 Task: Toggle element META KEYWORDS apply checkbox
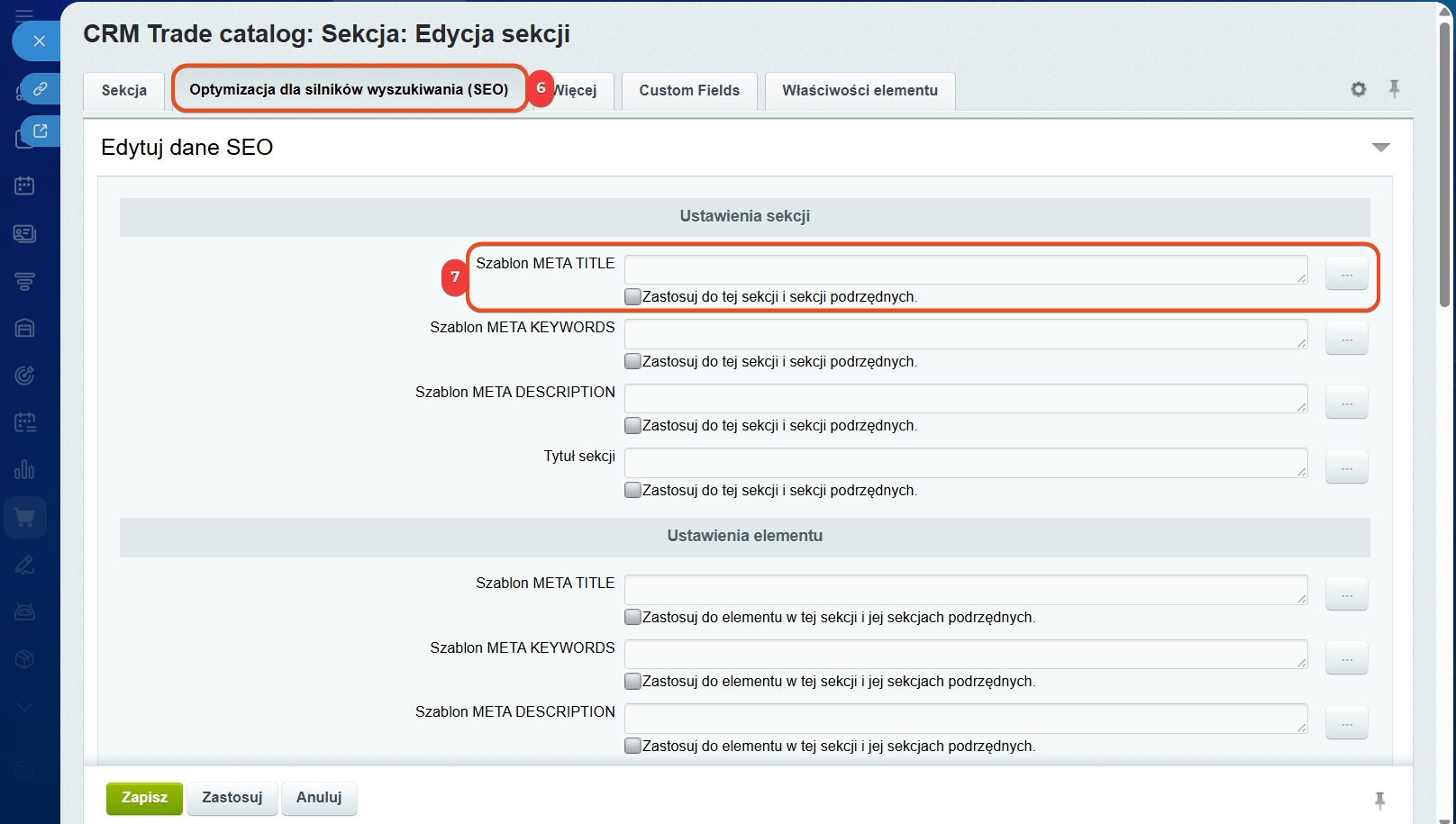632,682
